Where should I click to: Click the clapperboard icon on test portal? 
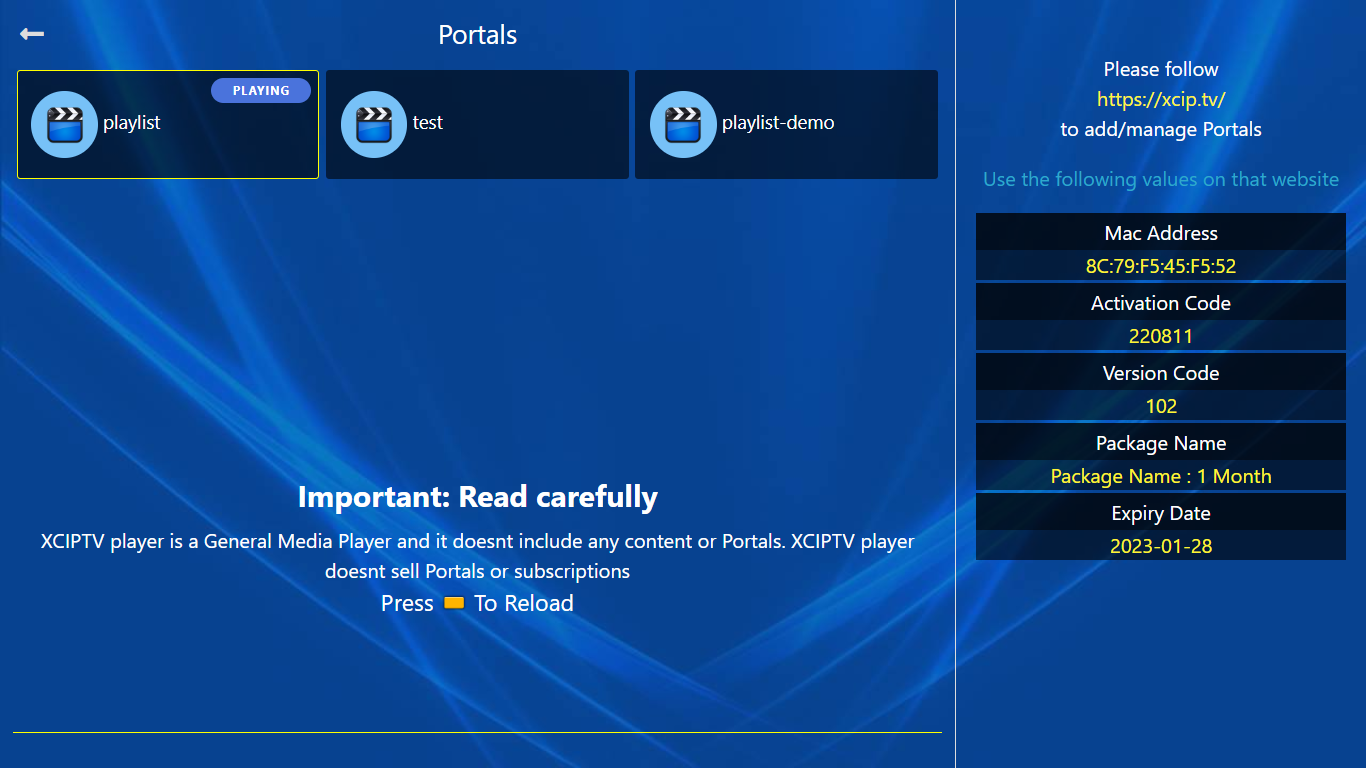(x=373, y=124)
